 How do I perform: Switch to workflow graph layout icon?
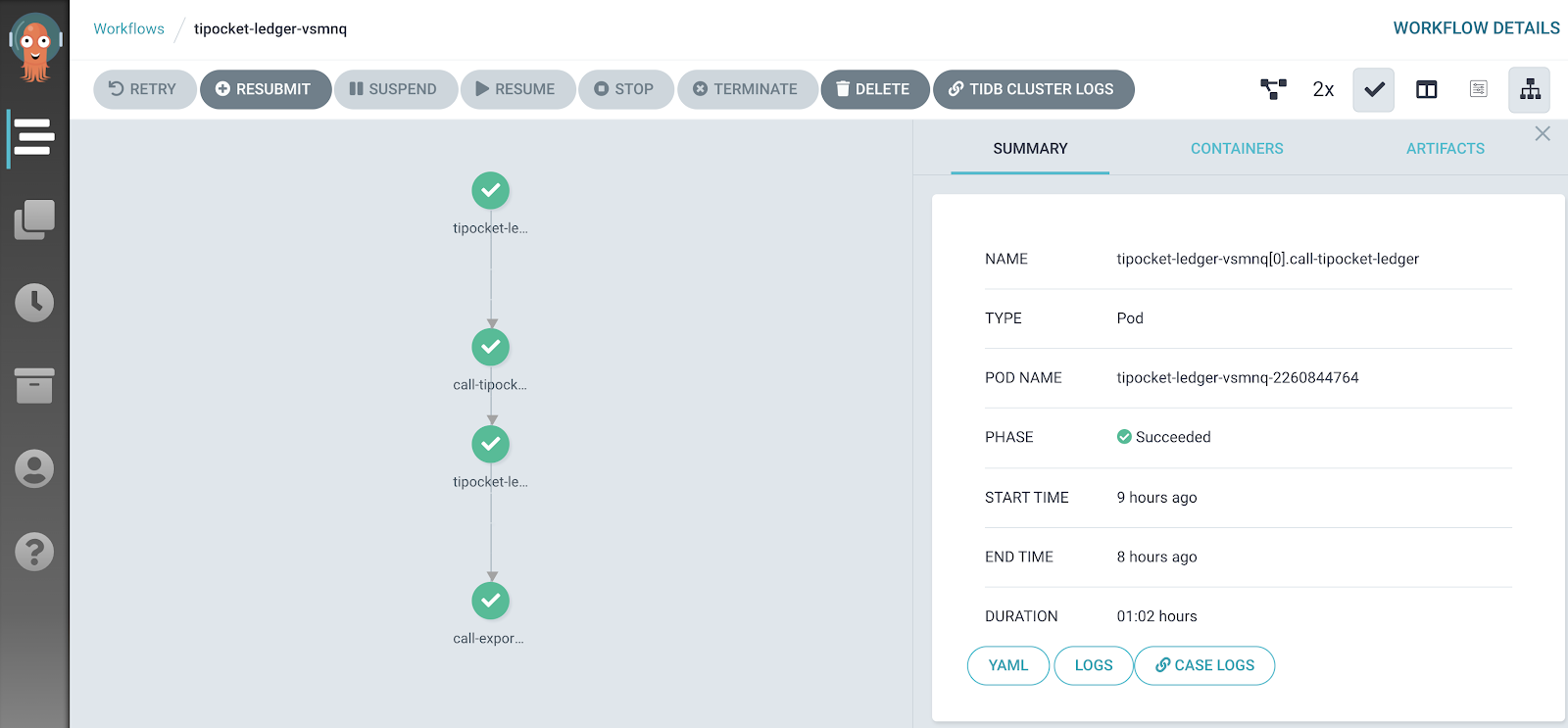pyautogui.click(x=1273, y=89)
